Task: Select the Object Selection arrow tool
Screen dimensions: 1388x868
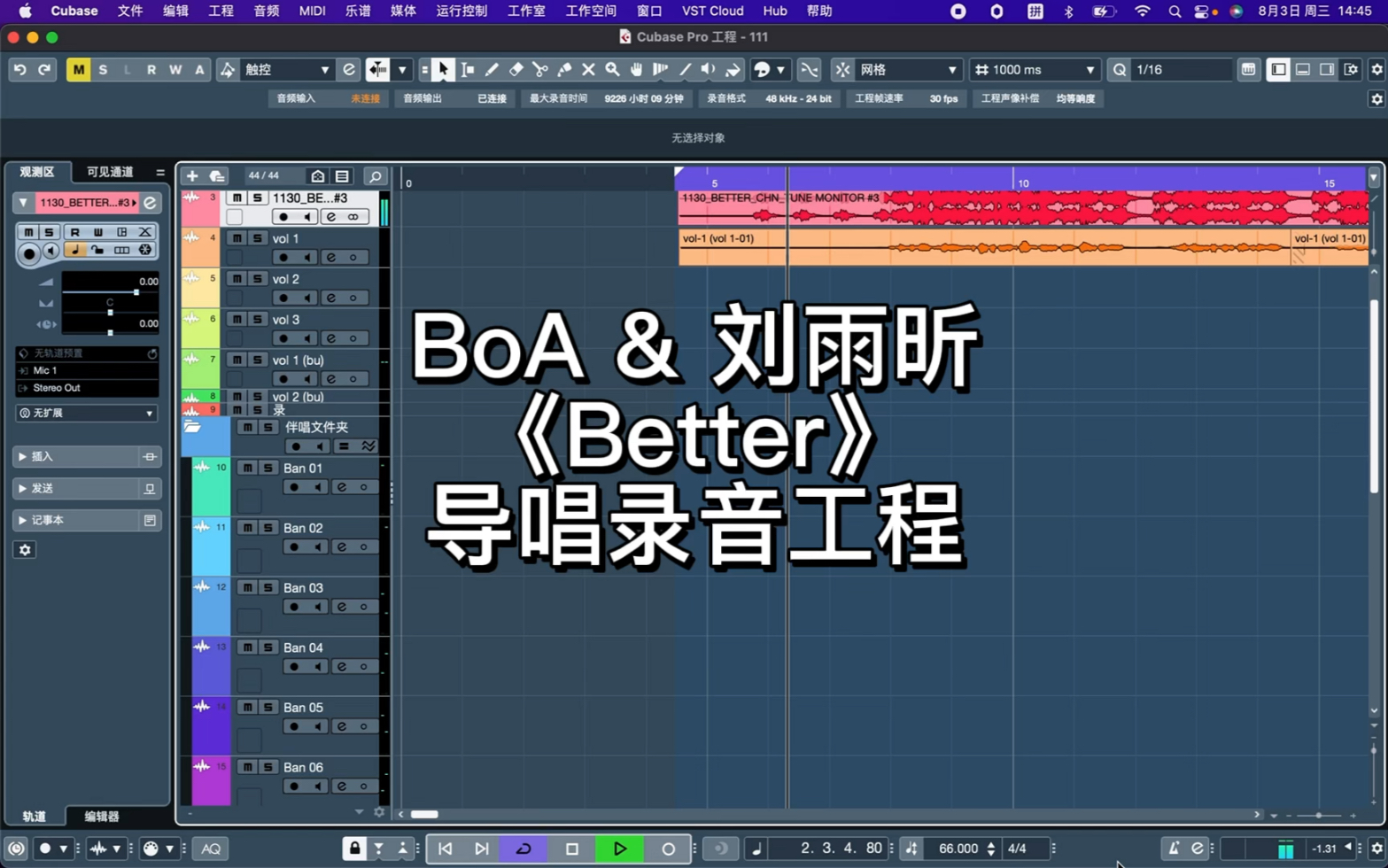Action: pos(443,70)
